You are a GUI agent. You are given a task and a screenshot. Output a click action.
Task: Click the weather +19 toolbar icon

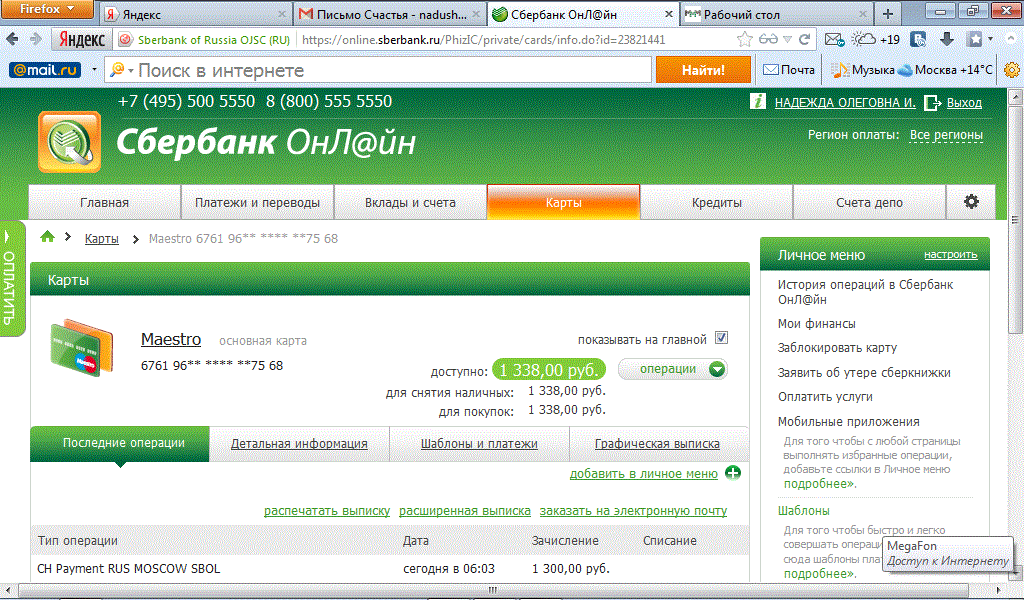(875, 39)
